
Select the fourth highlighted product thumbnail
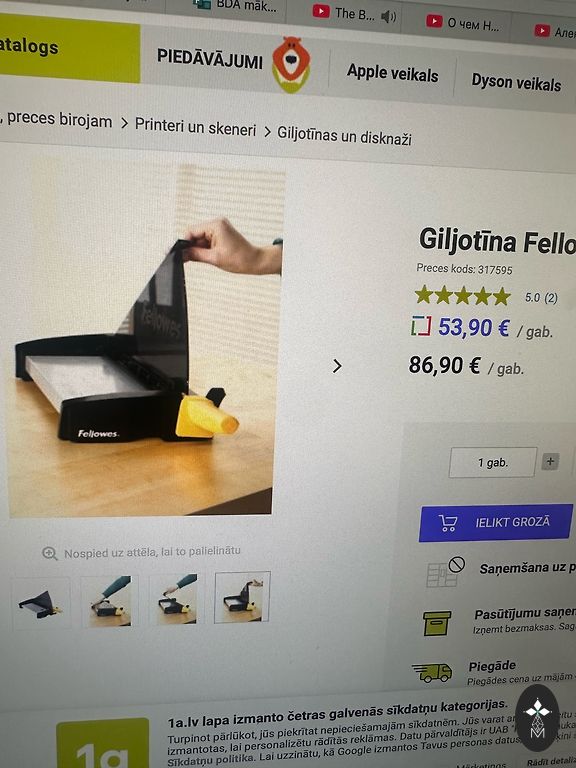pos(242,597)
